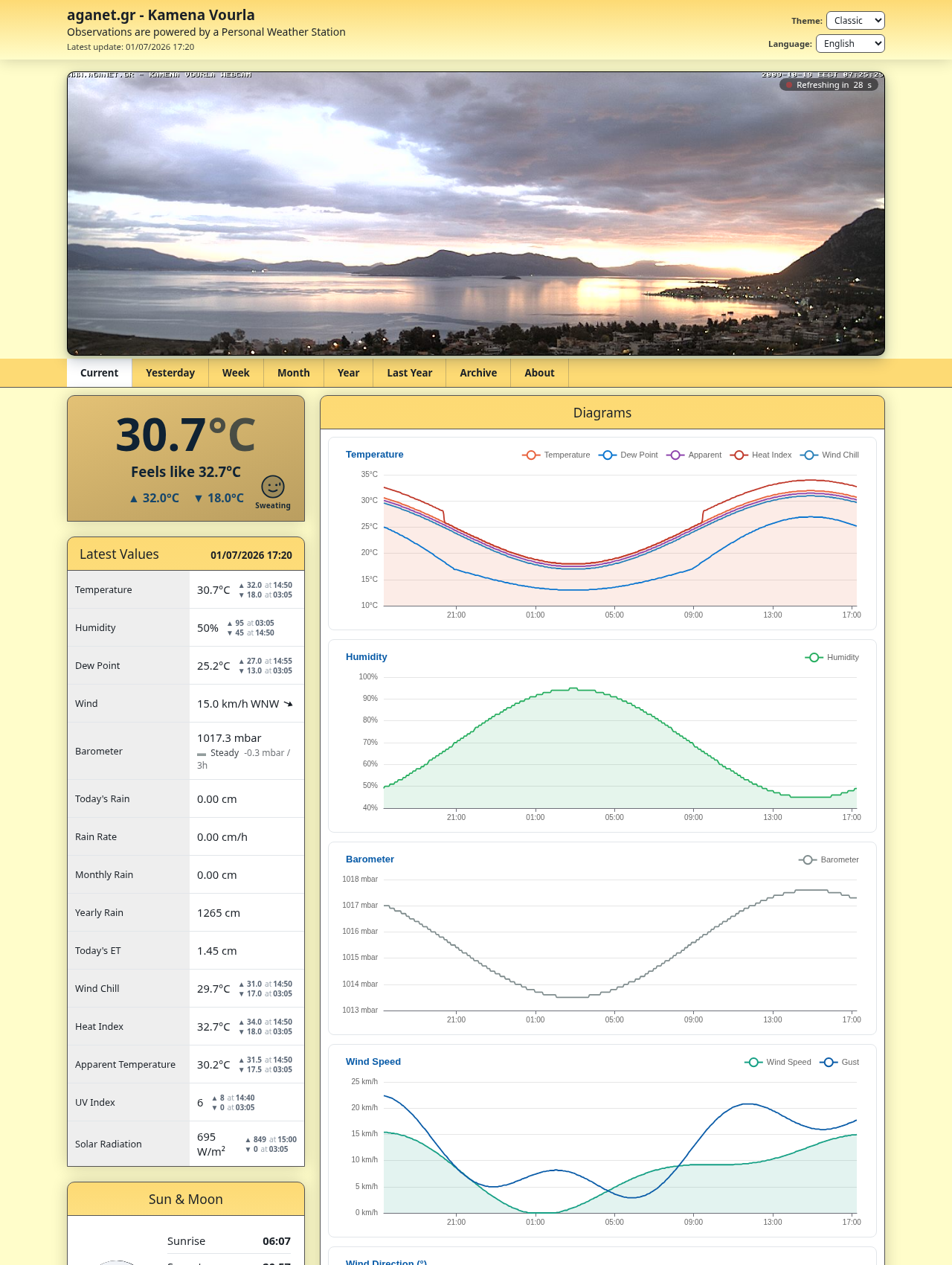Click the Sun & Moon panel header

[186, 1200]
